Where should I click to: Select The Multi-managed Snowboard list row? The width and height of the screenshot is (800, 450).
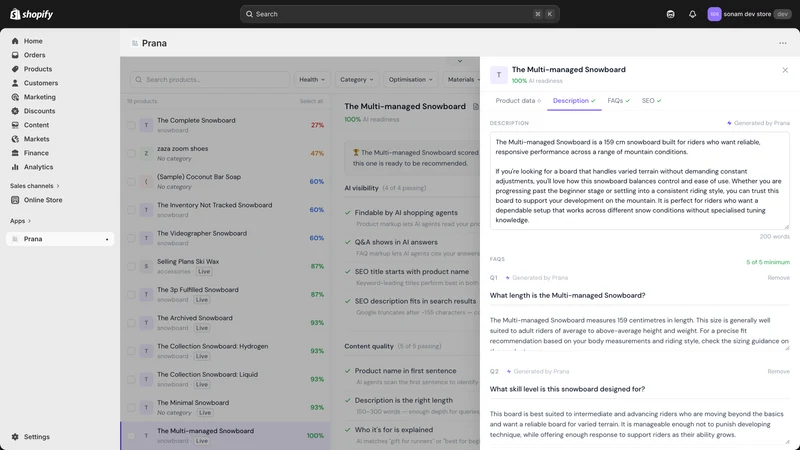[x=225, y=436]
